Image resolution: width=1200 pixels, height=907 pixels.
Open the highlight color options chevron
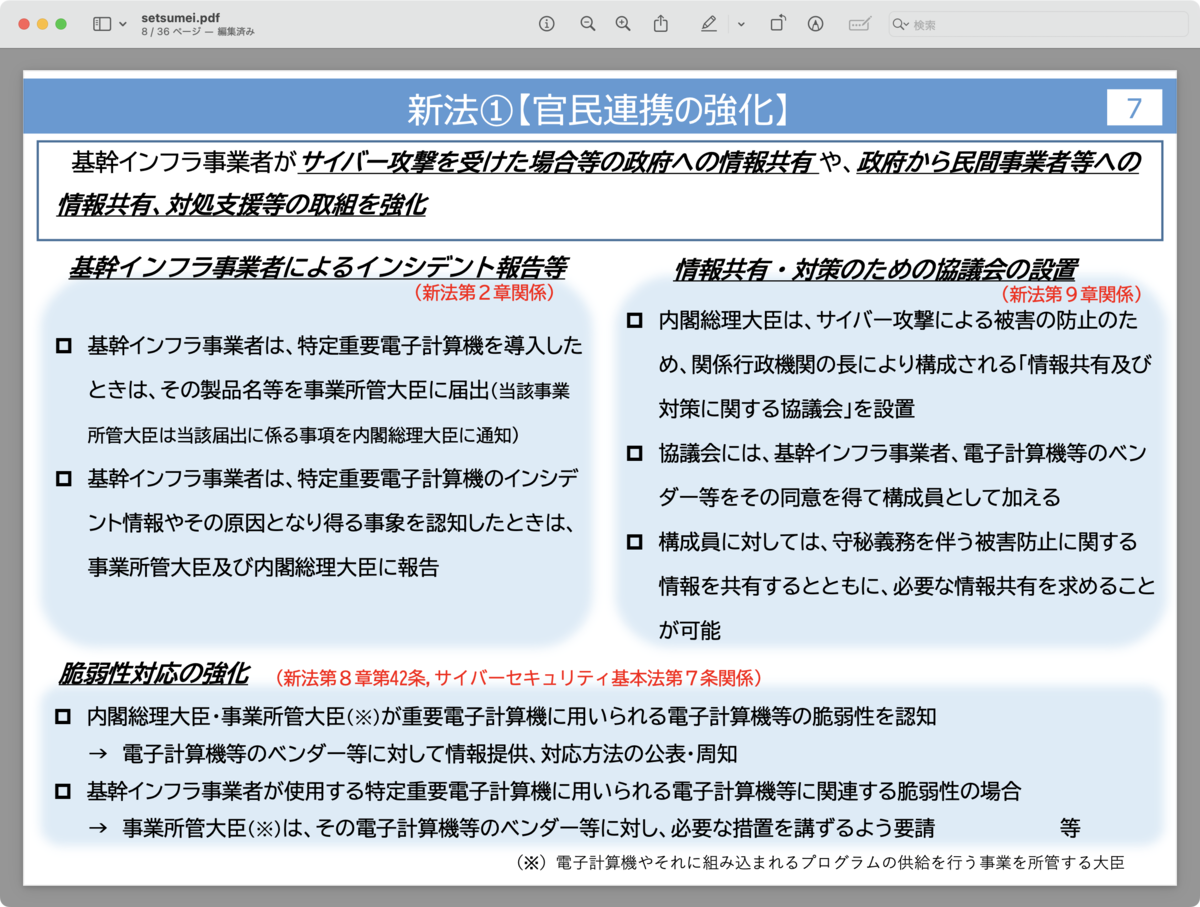coord(741,24)
